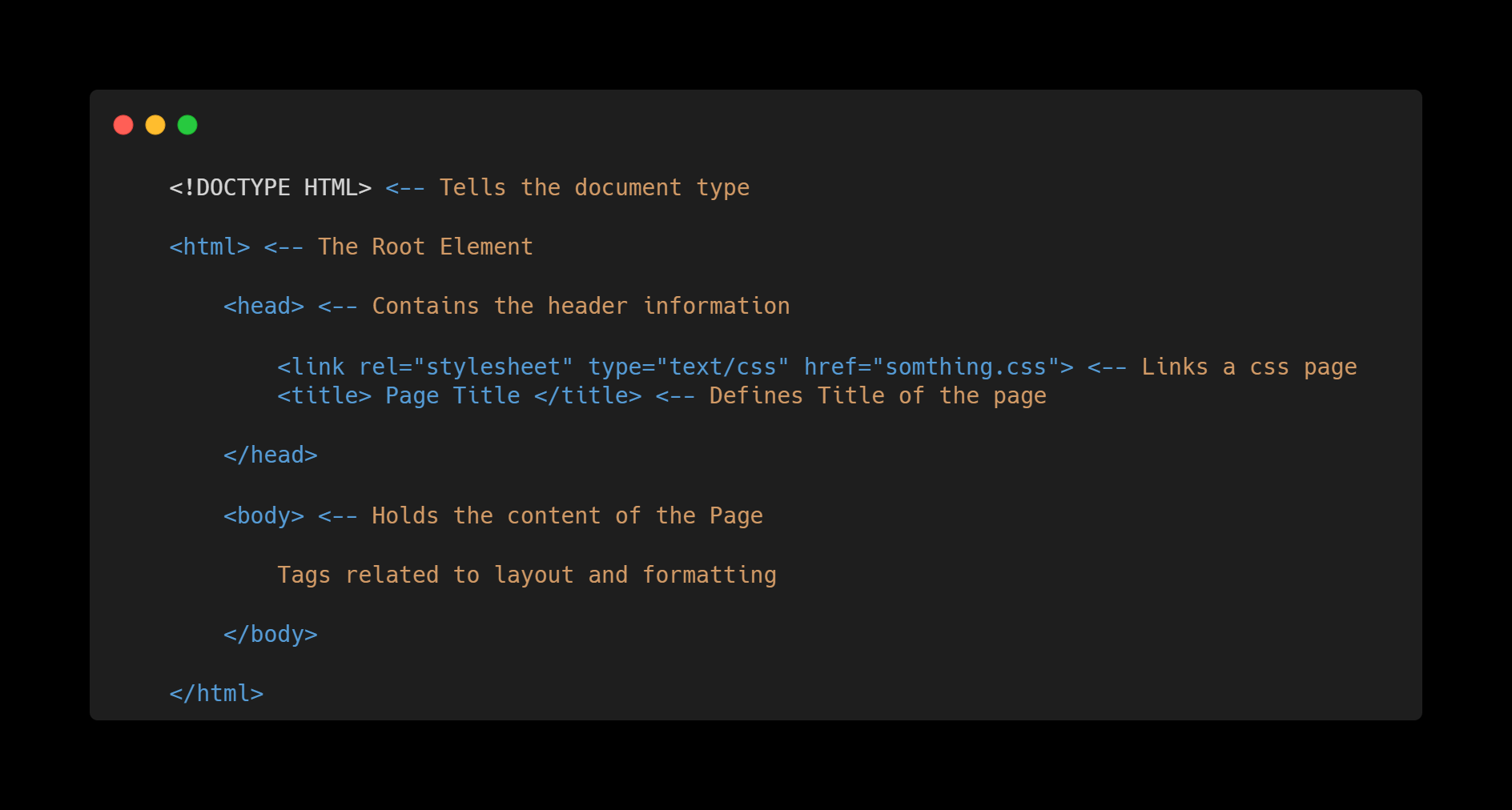The image size is (1512, 810).
Task: Click the "Page Title" text
Action: click(452, 395)
